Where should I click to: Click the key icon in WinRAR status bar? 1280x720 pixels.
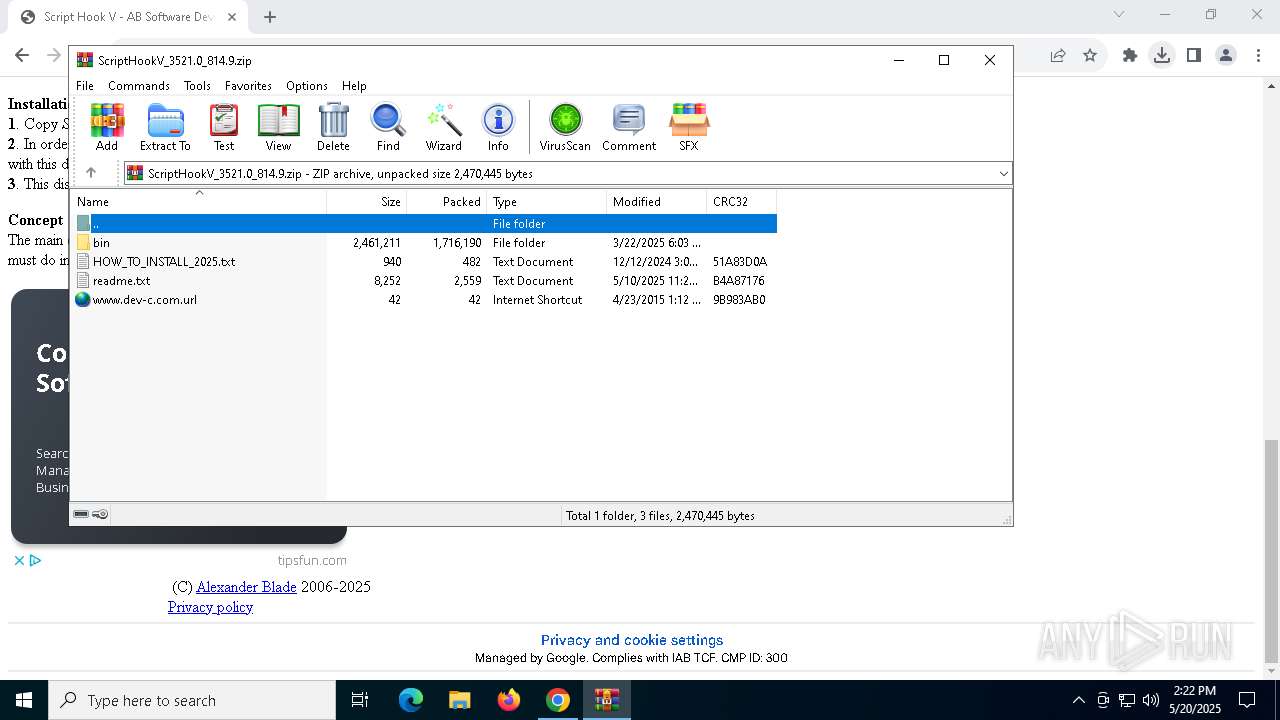point(100,514)
